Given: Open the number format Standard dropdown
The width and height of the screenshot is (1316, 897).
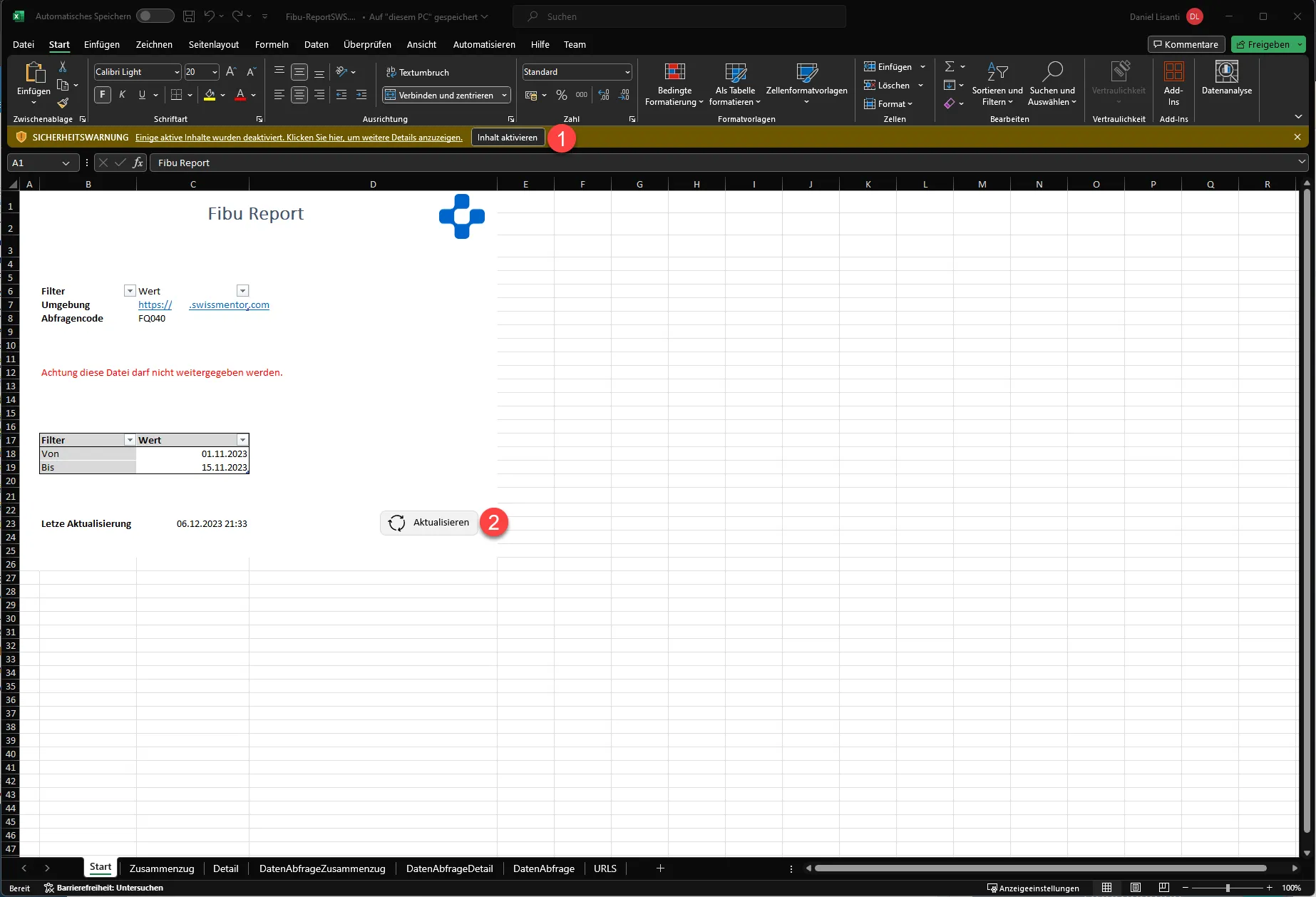Looking at the screenshot, I should tap(627, 72).
